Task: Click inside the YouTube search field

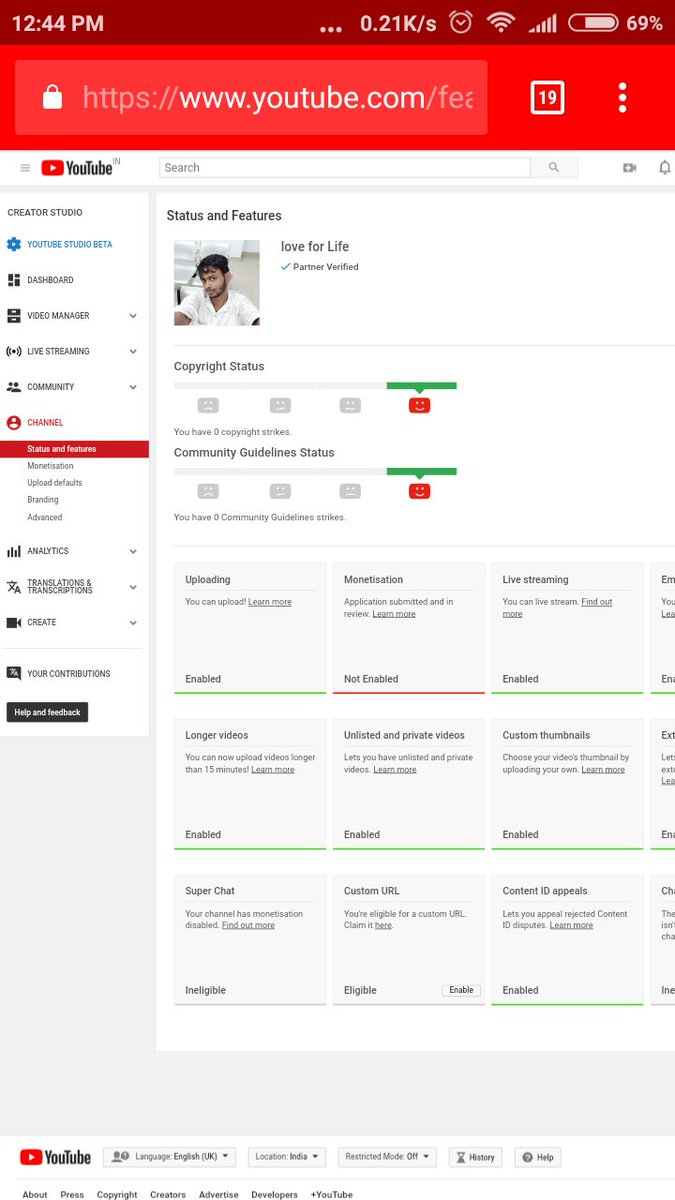Action: point(345,168)
